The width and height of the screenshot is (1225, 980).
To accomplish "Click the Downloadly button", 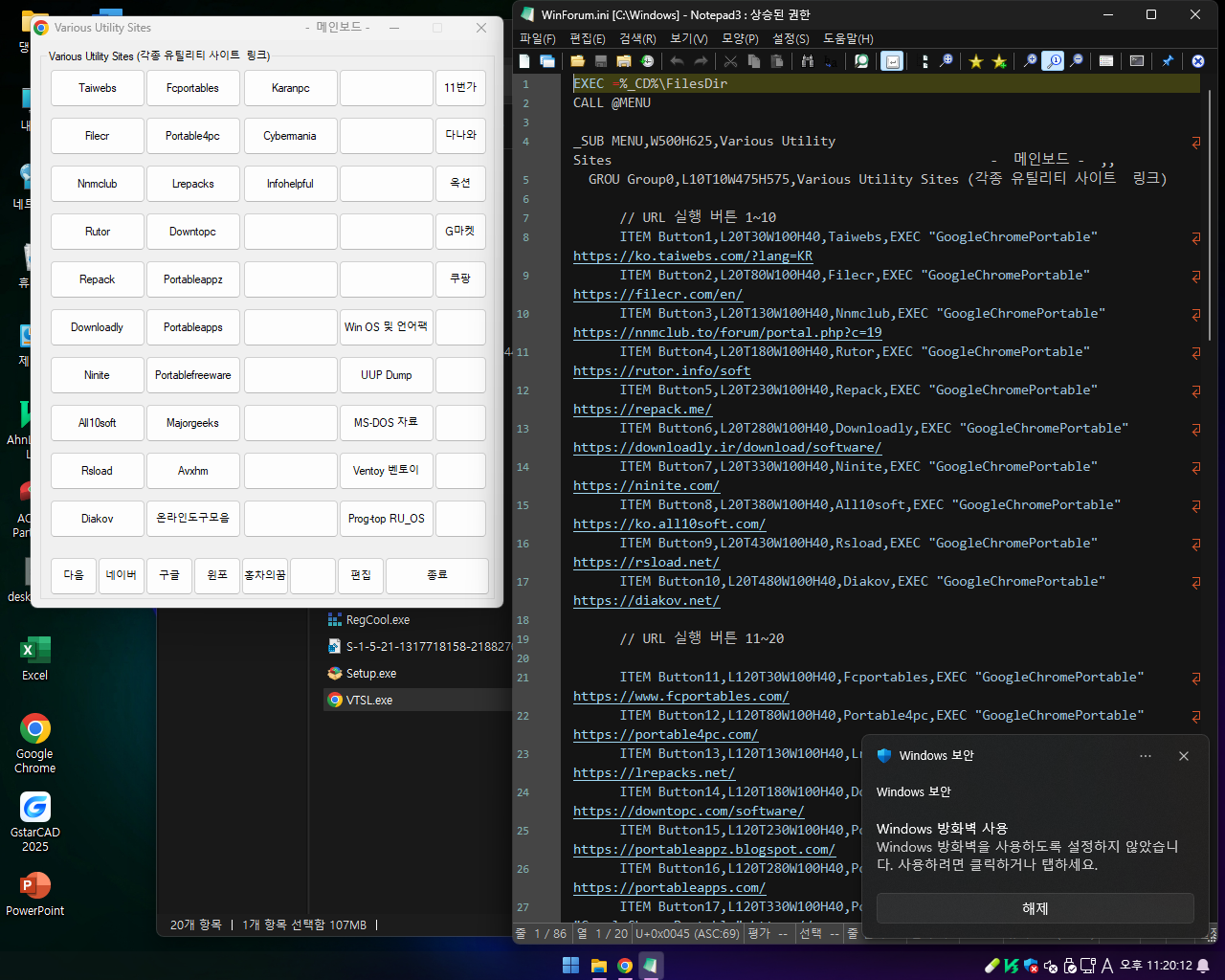I will pos(98,327).
